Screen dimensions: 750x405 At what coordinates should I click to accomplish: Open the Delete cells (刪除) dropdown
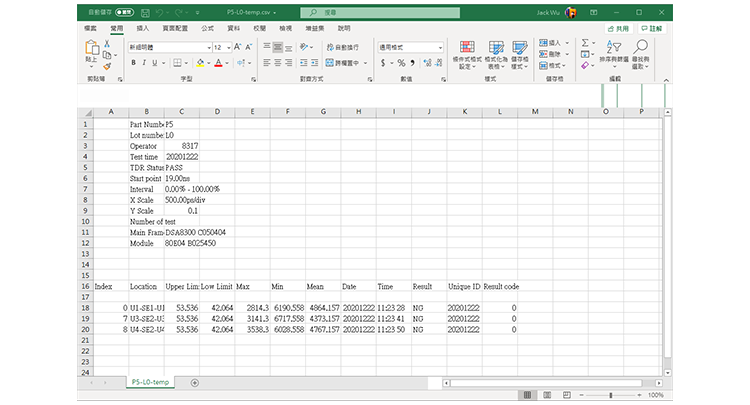(x=554, y=54)
